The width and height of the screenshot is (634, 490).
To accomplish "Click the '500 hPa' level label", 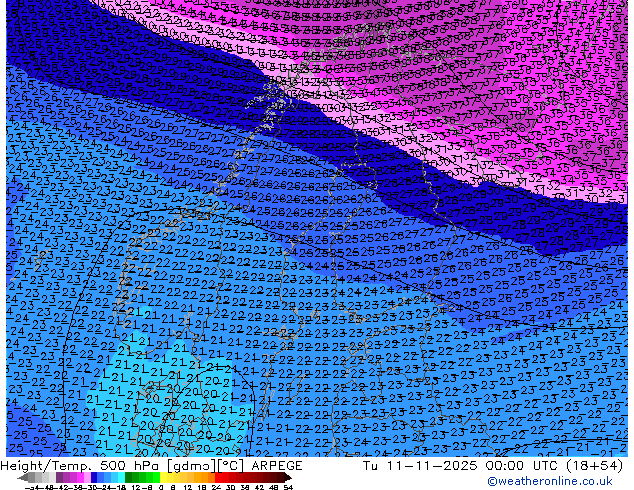I will (131, 466).
